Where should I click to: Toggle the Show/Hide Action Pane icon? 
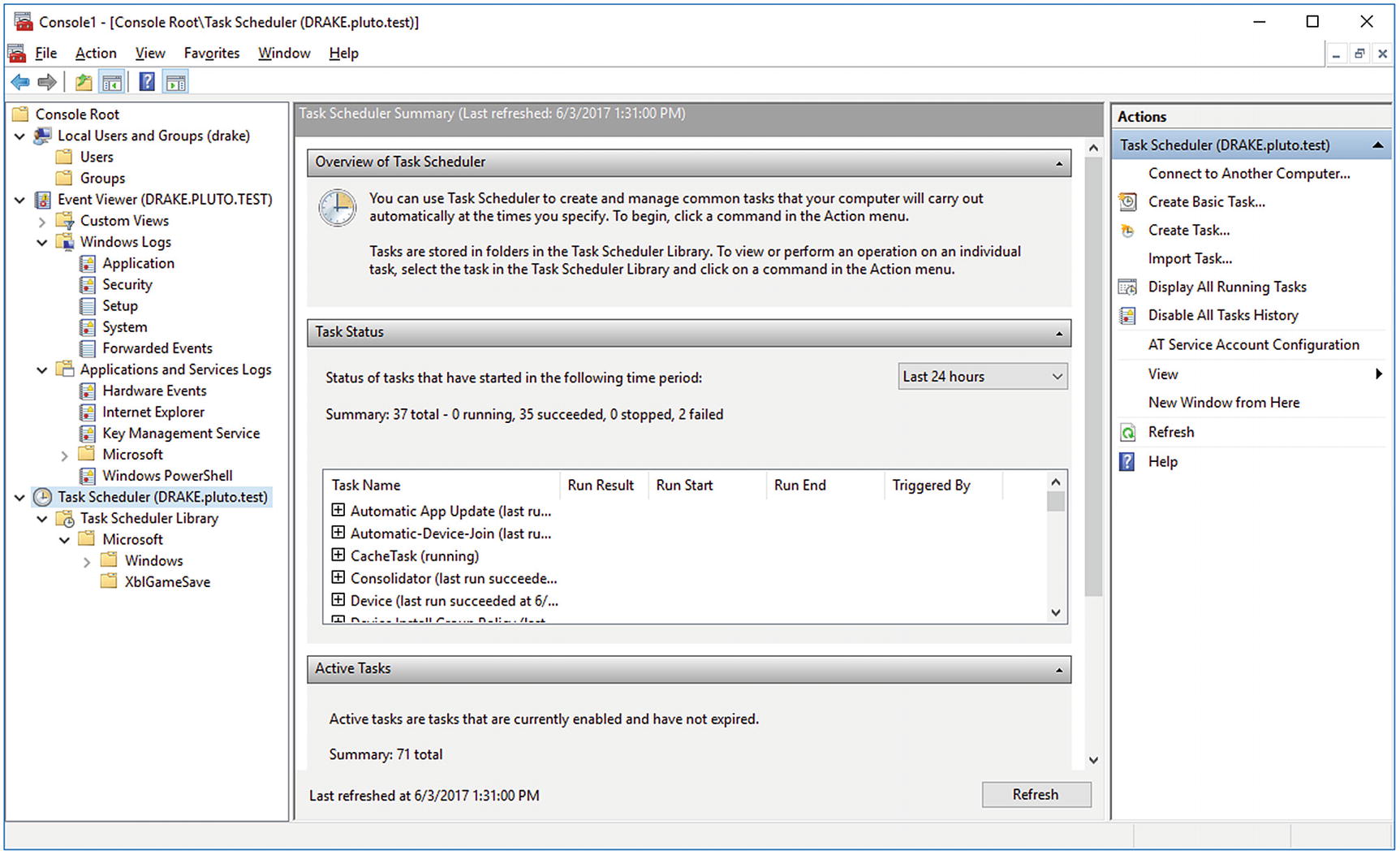pyautogui.click(x=175, y=82)
